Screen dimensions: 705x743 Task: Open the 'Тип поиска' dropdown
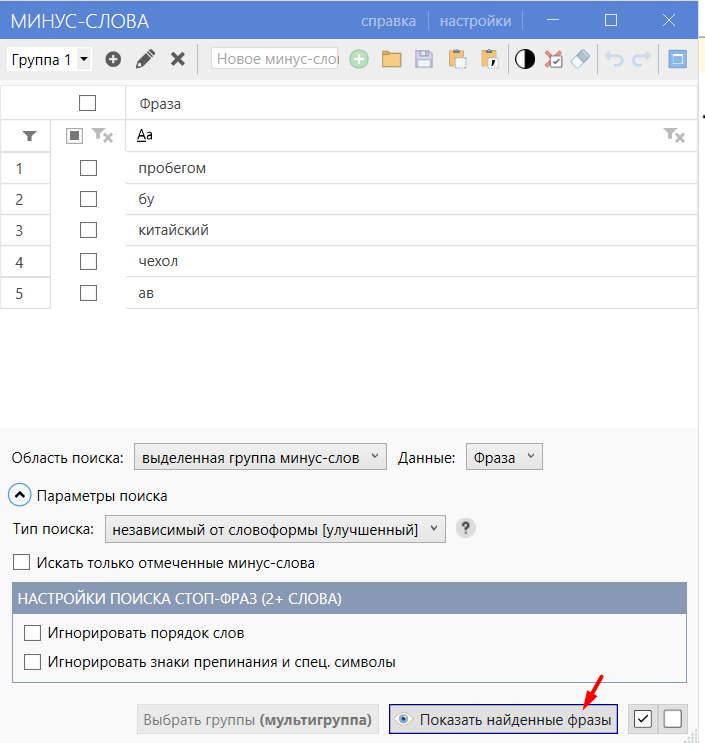[x=275, y=529]
